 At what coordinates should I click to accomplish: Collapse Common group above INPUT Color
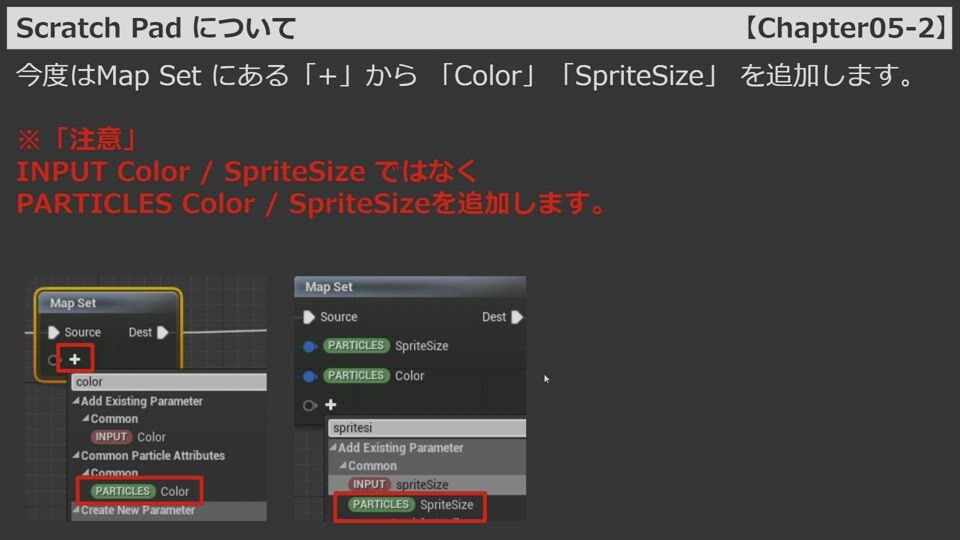coord(86,419)
